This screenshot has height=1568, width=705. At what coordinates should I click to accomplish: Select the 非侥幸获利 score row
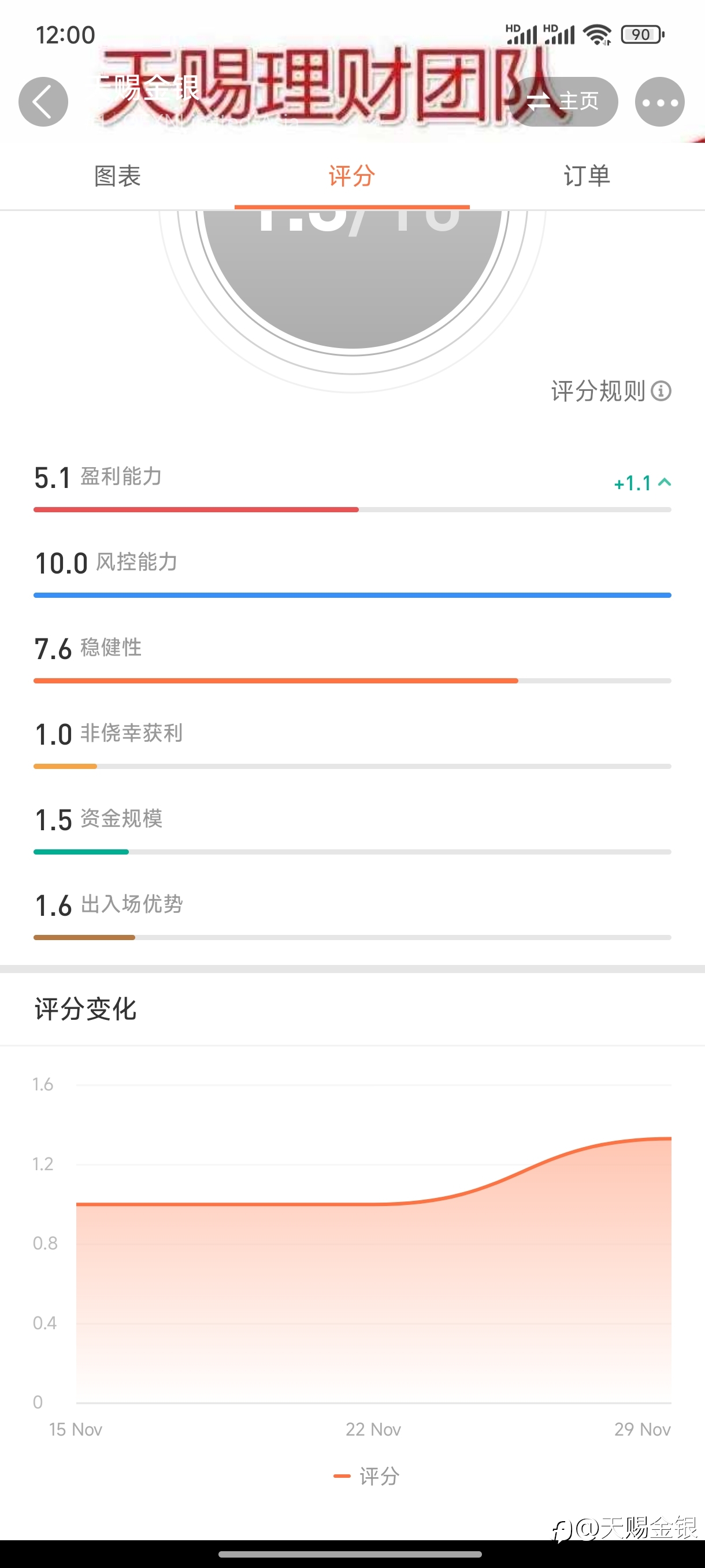pos(352,743)
